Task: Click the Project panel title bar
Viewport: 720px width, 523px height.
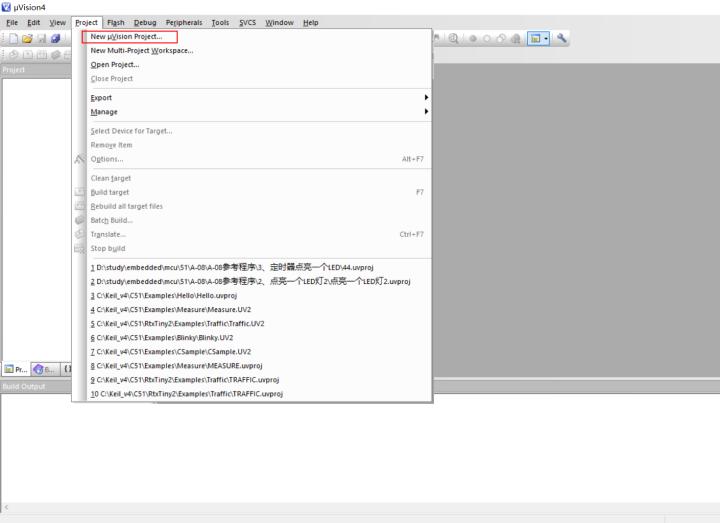Action: (36, 70)
